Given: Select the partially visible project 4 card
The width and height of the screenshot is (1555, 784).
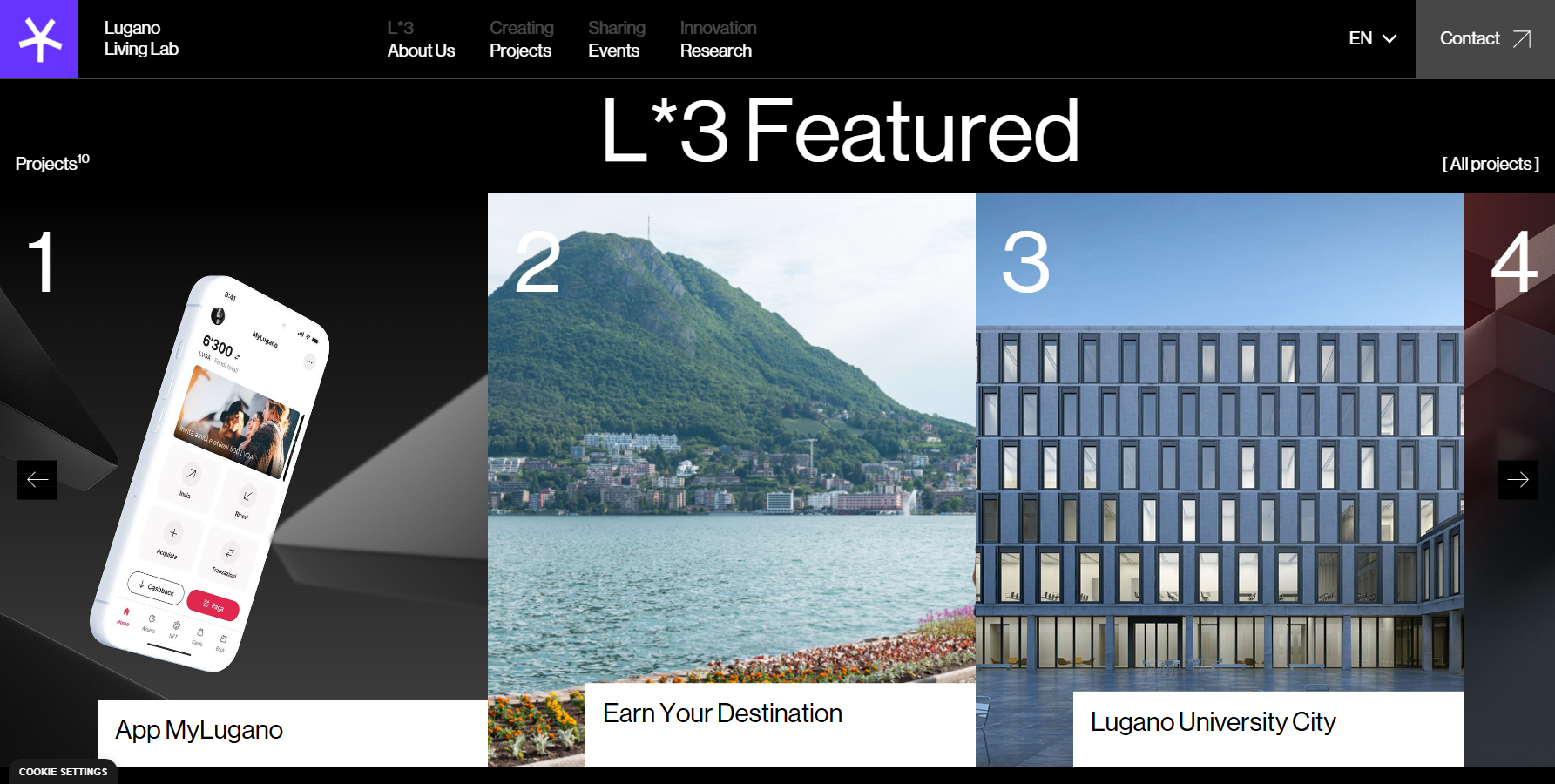Looking at the screenshot, I should coord(1509,479).
